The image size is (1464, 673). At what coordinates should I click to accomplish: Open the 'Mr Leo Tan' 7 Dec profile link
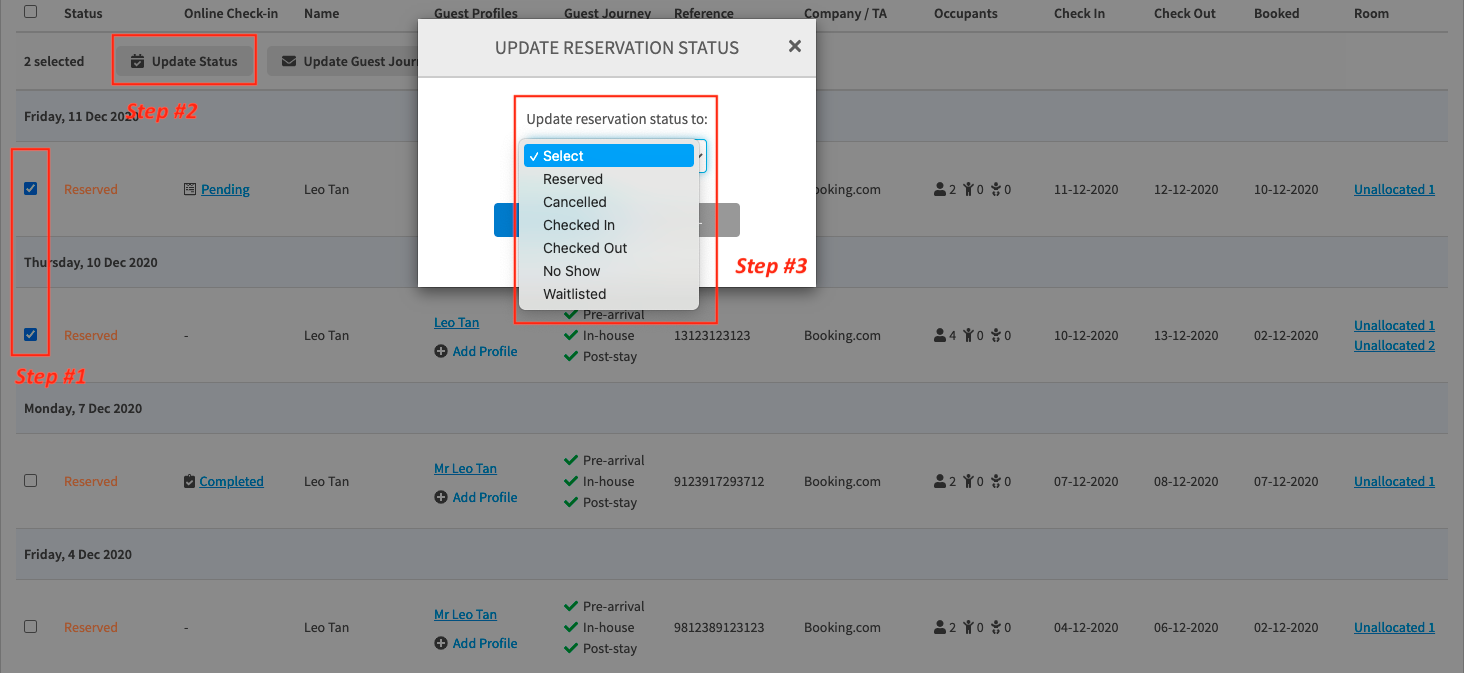[x=465, y=468]
